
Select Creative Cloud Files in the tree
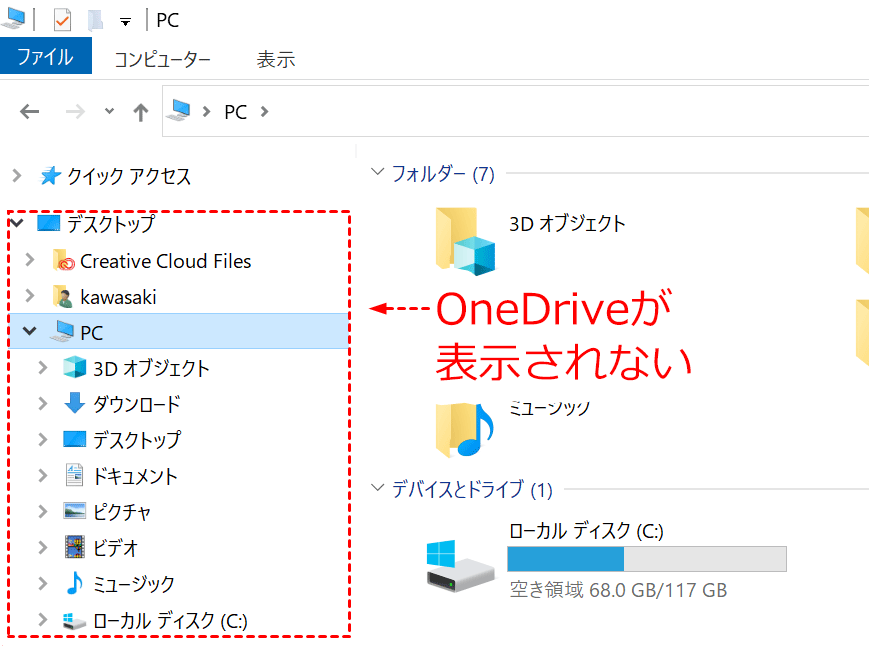click(x=165, y=261)
